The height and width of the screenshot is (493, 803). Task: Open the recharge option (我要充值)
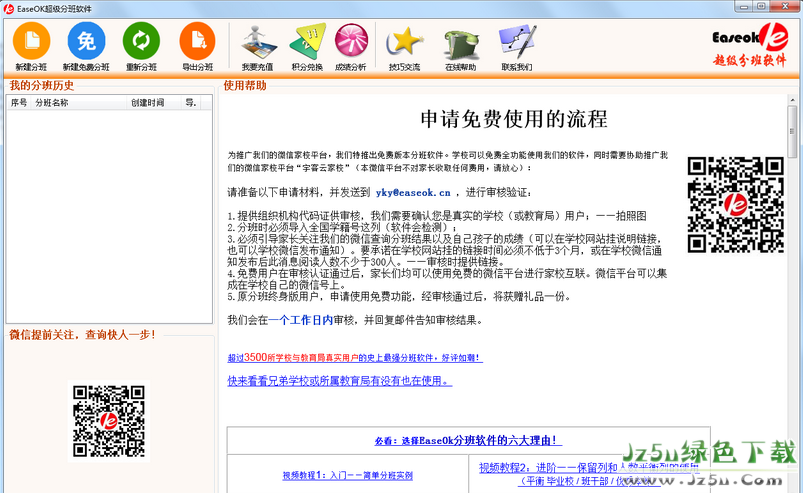(258, 47)
